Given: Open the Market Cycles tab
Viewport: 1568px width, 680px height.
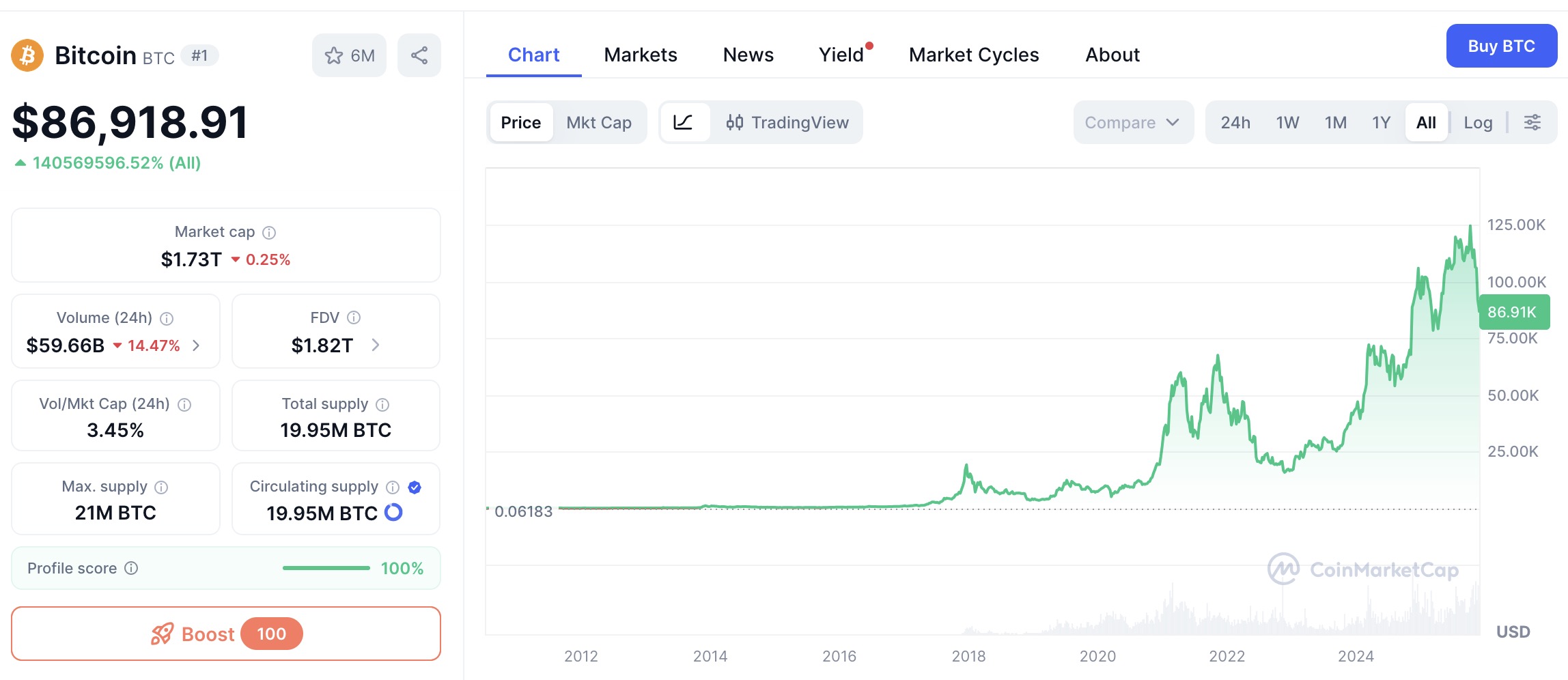Looking at the screenshot, I should coord(973,55).
